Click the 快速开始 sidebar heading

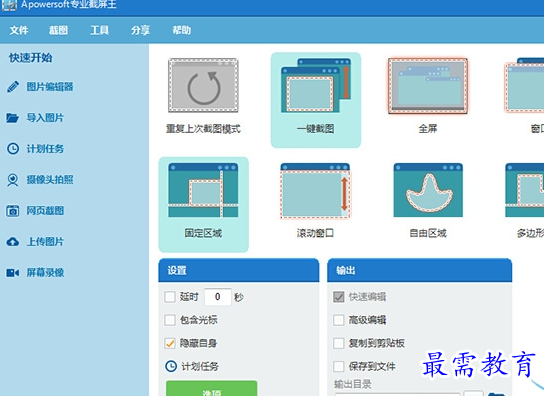click(31, 58)
